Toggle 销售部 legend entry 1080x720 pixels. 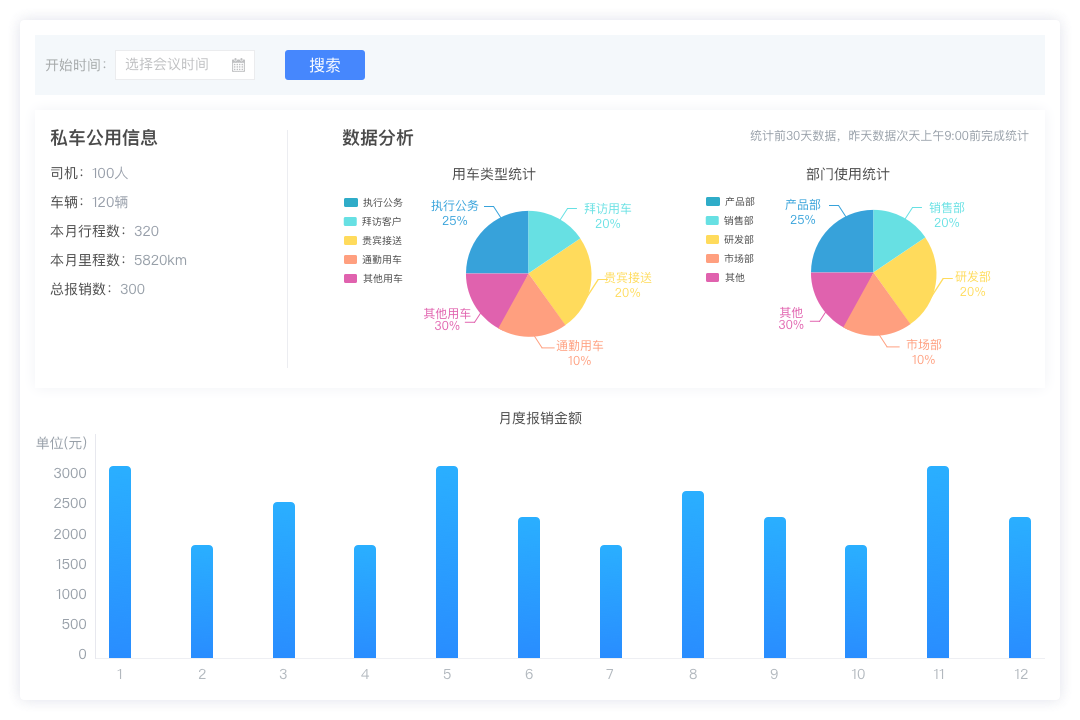point(730,220)
